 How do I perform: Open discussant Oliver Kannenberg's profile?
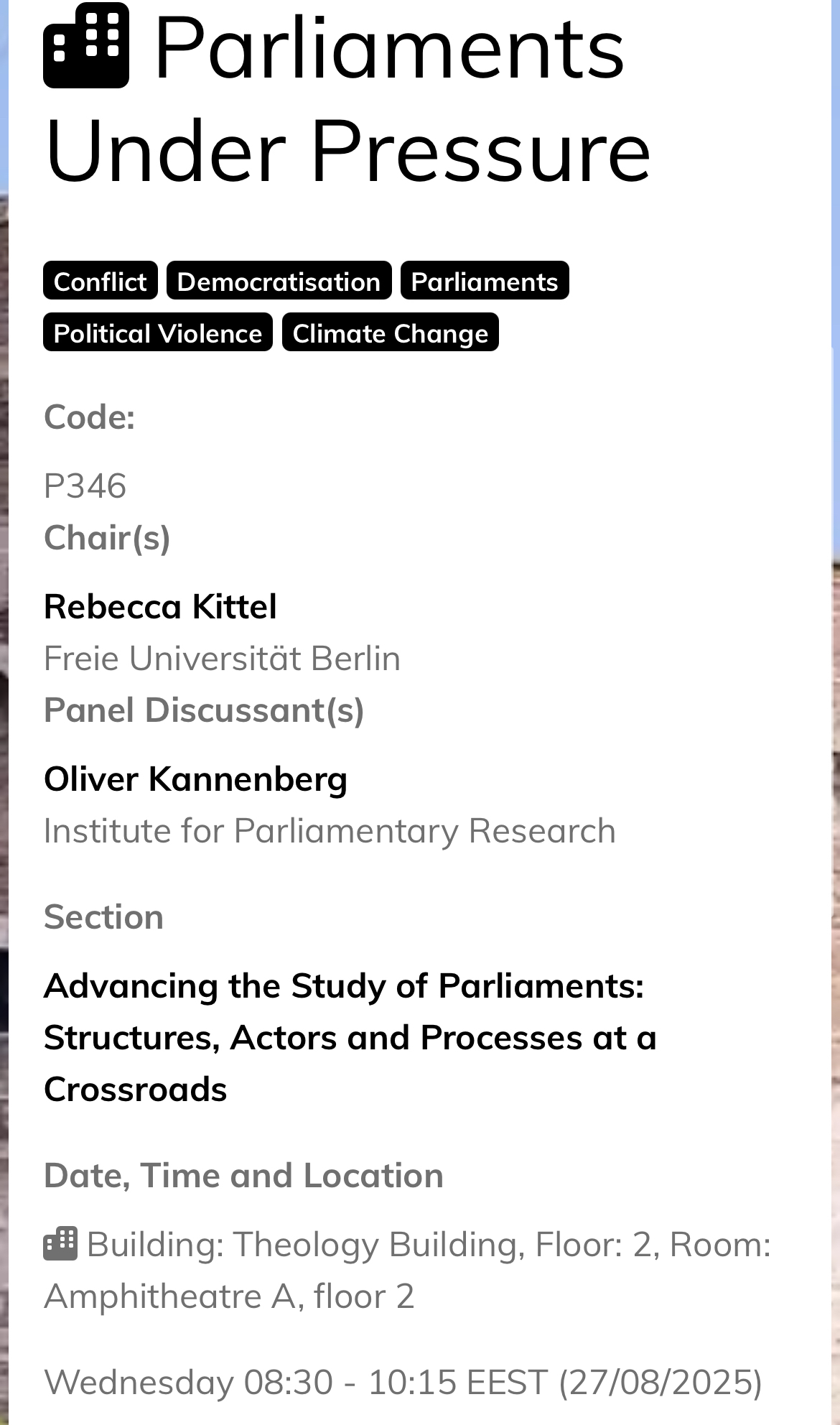coord(195,779)
